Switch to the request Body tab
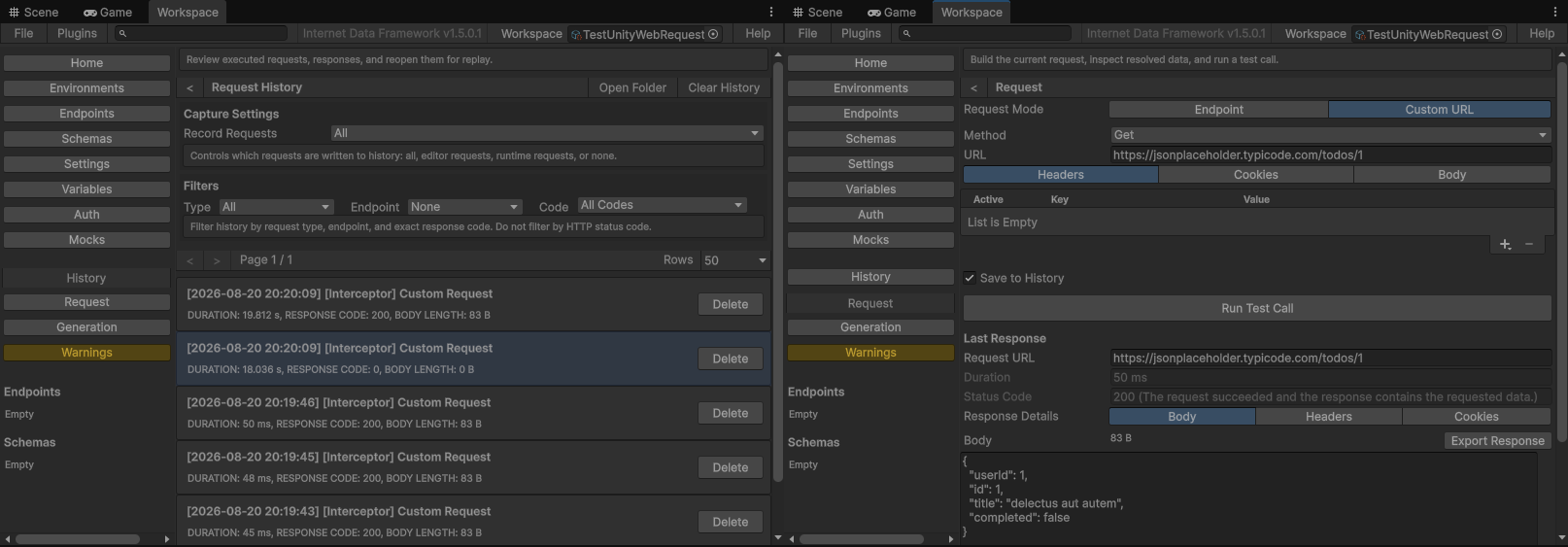Image resolution: width=1568 pixels, height=547 pixels. pos(1451,175)
